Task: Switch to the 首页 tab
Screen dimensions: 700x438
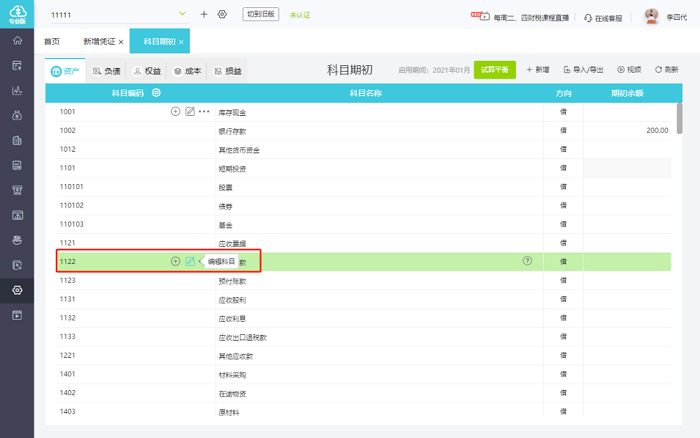Action: tap(52, 41)
